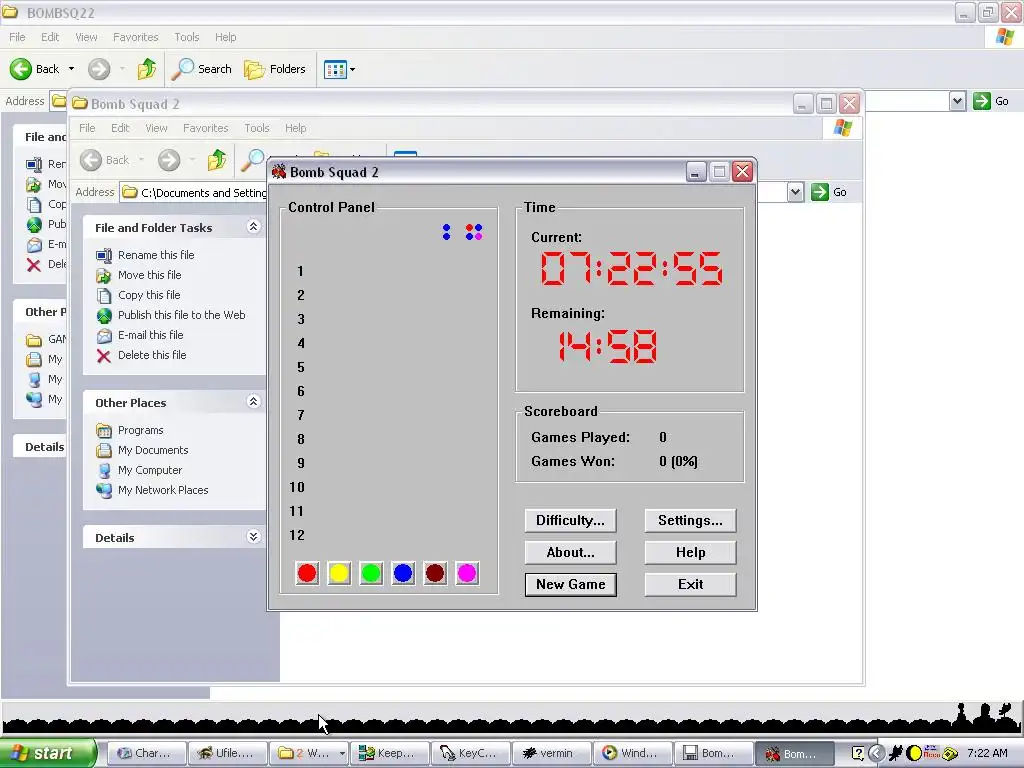Click Search in BOMBSQ22 toolbar
1024x768 pixels.
(x=201, y=69)
